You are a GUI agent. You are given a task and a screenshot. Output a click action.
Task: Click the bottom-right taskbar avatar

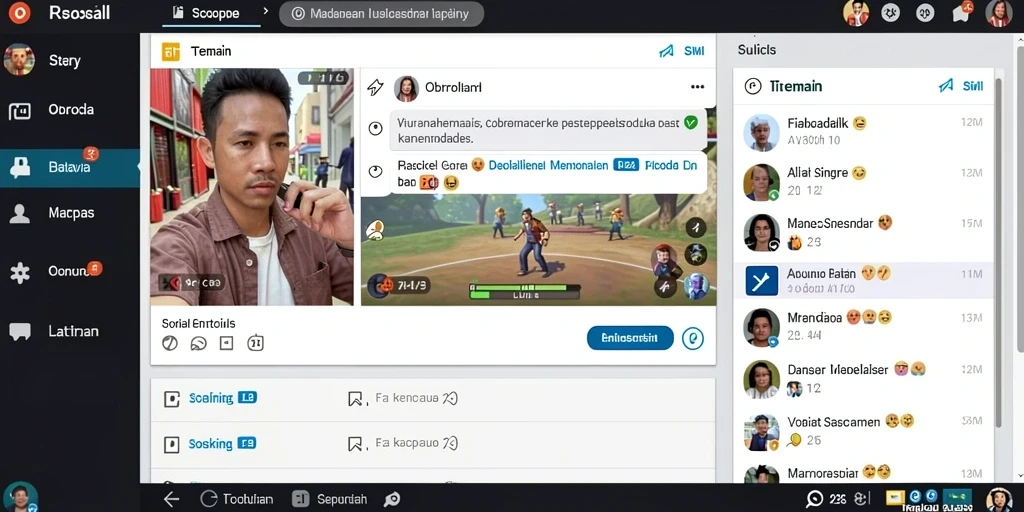point(999,499)
